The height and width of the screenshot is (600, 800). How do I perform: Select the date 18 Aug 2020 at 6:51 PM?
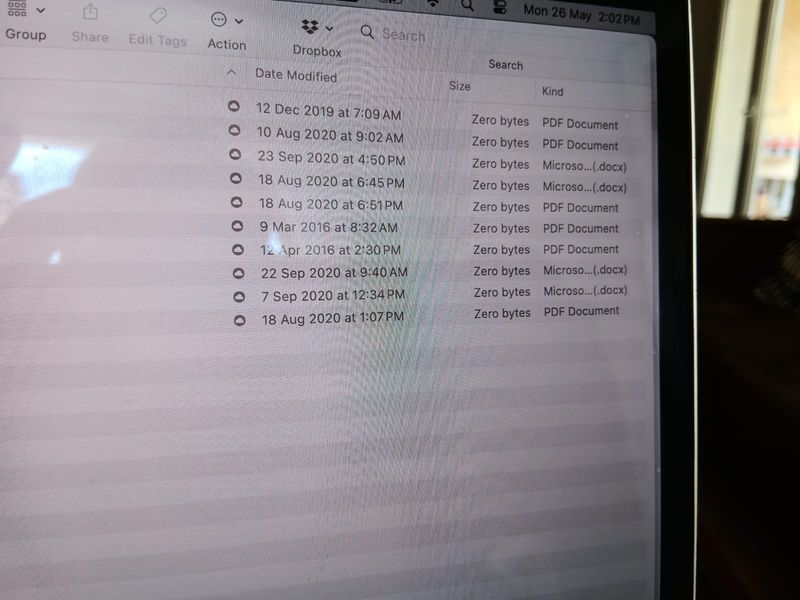[x=331, y=204]
